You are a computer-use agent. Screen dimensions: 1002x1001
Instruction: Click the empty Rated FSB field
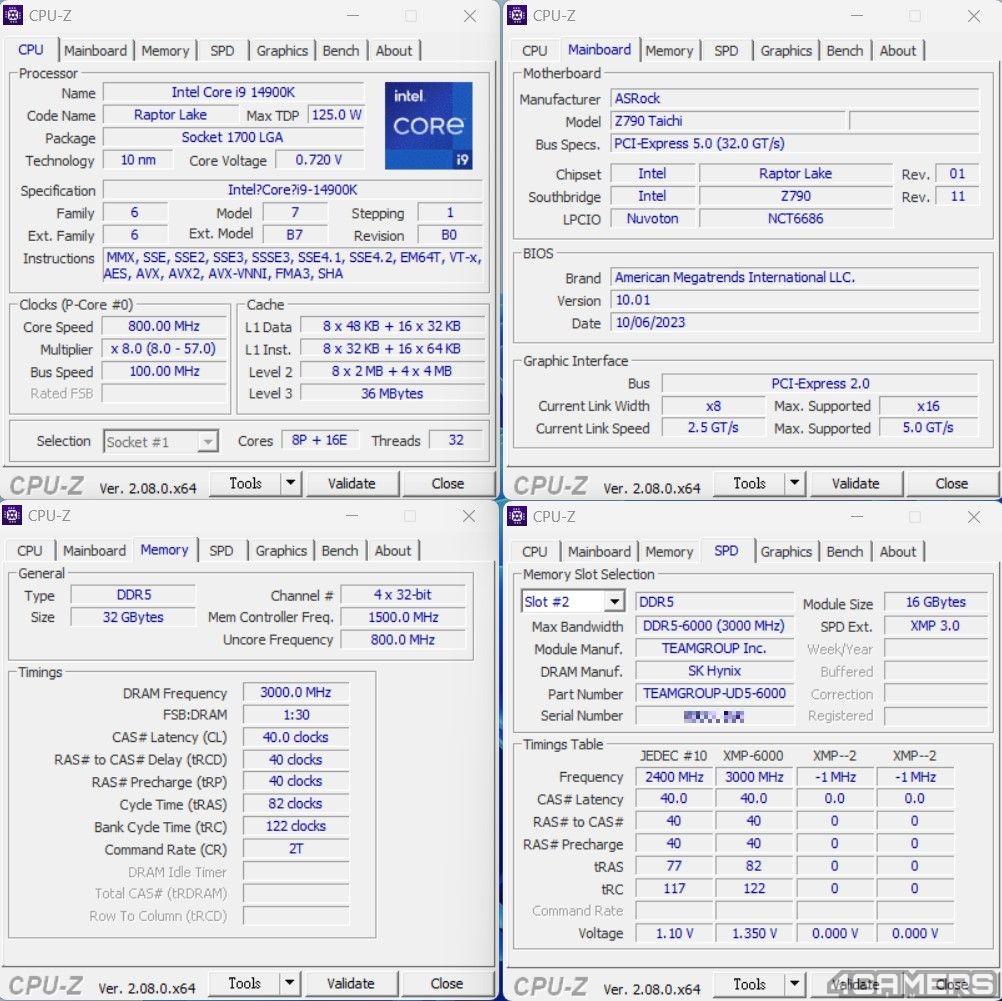click(164, 393)
